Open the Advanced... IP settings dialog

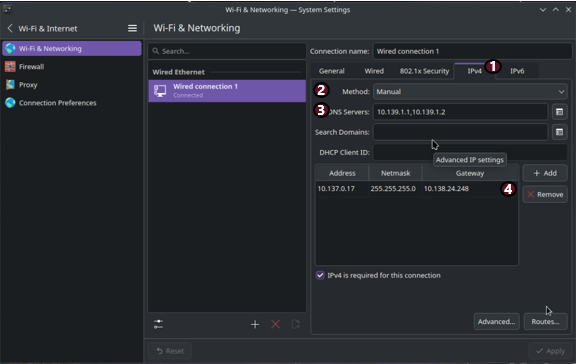coord(496,321)
